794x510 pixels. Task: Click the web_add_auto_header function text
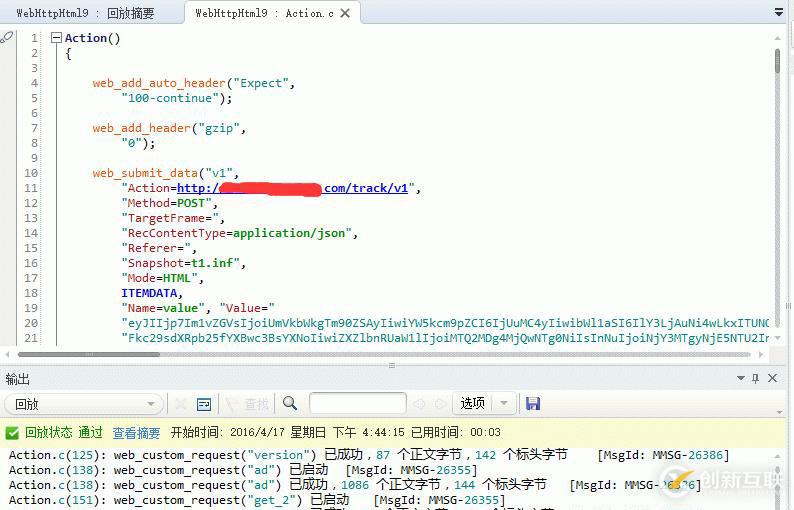point(159,83)
